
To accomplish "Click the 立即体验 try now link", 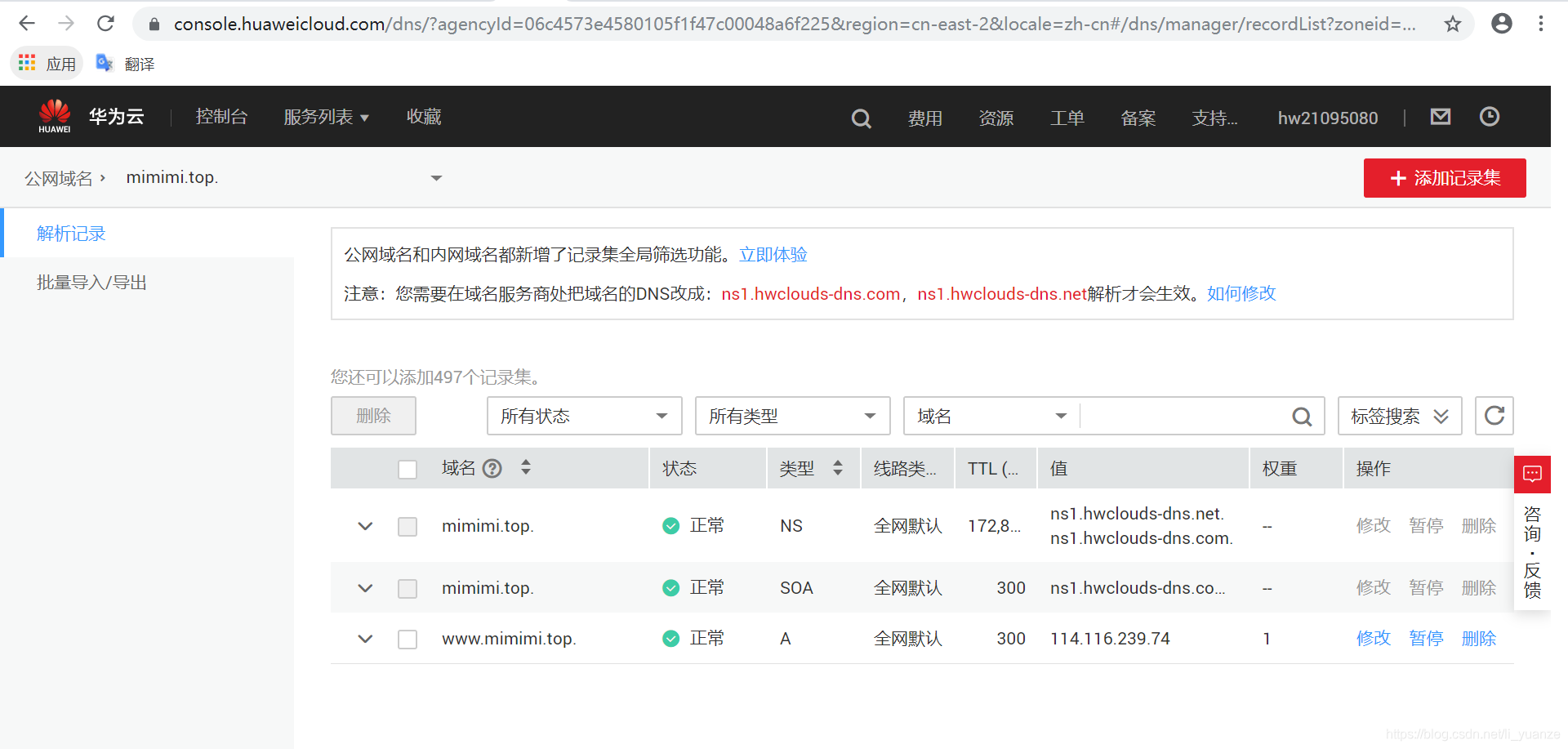I will coord(773,255).
